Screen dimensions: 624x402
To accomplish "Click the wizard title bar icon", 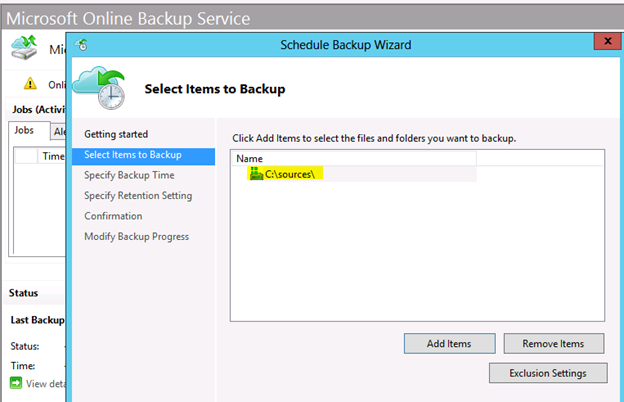I will coord(82,45).
